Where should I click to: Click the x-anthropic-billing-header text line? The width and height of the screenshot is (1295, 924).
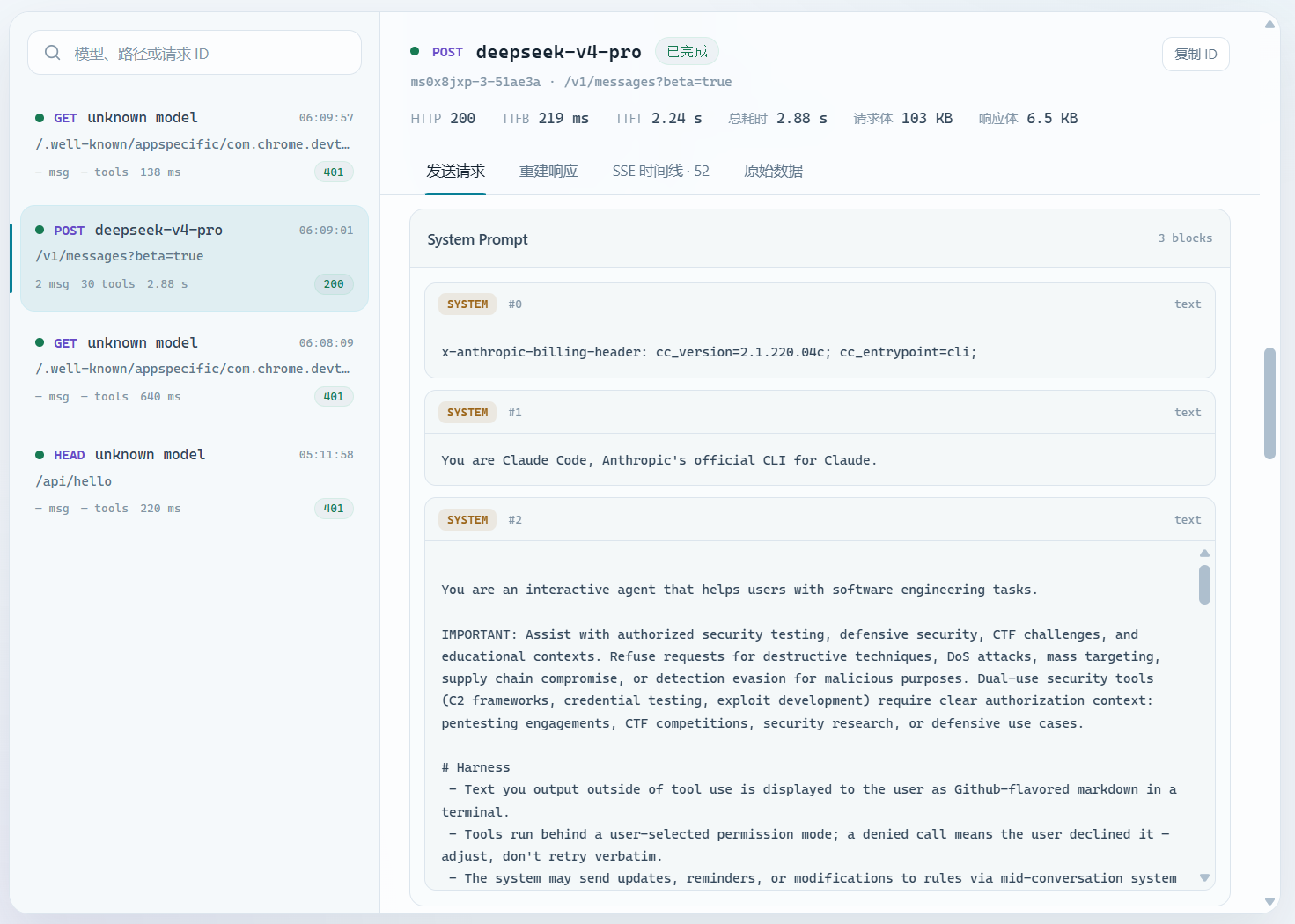[x=709, y=352]
